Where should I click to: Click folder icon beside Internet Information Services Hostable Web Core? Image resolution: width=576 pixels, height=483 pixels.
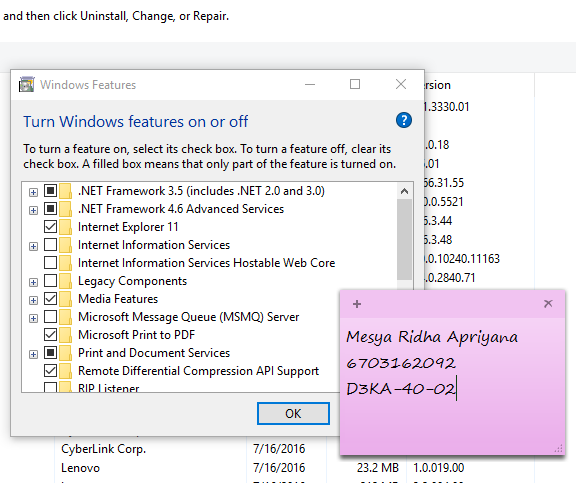(x=65, y=263)
